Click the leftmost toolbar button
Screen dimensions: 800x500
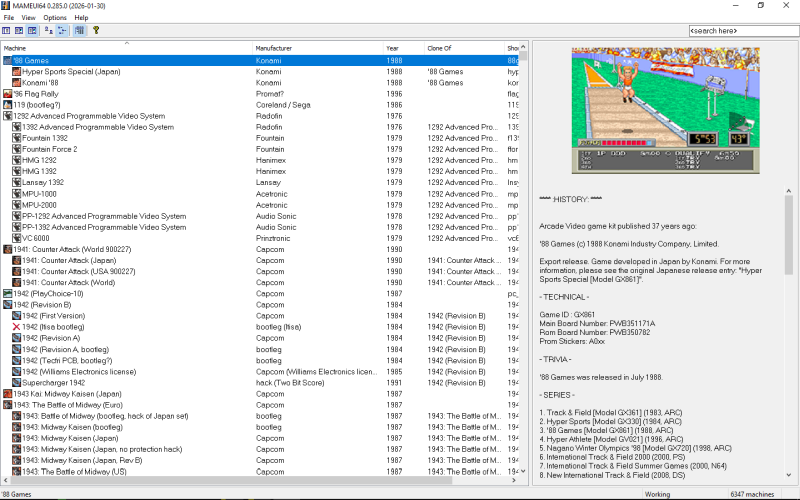click(x=6, y=30)
